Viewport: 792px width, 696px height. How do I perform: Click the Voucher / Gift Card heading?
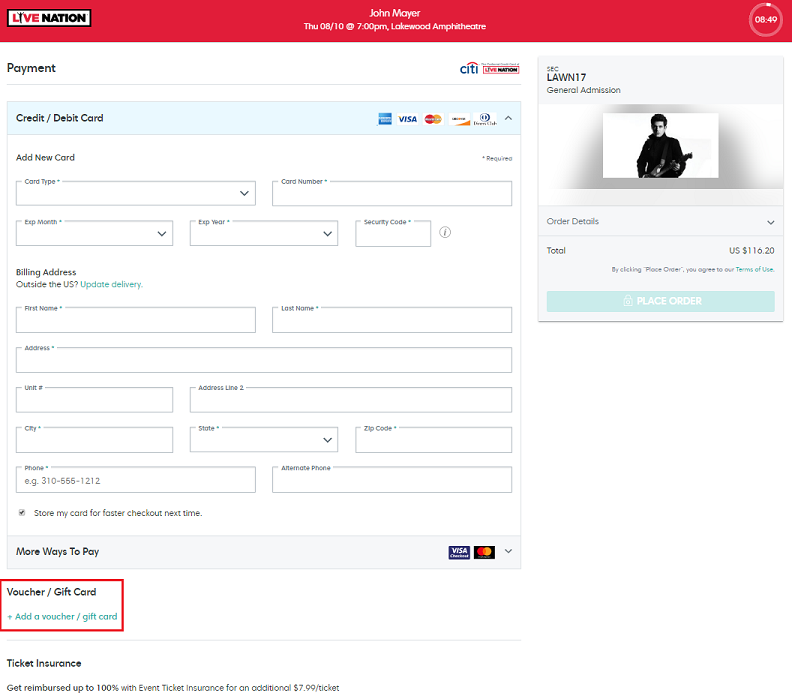point(52,592)
